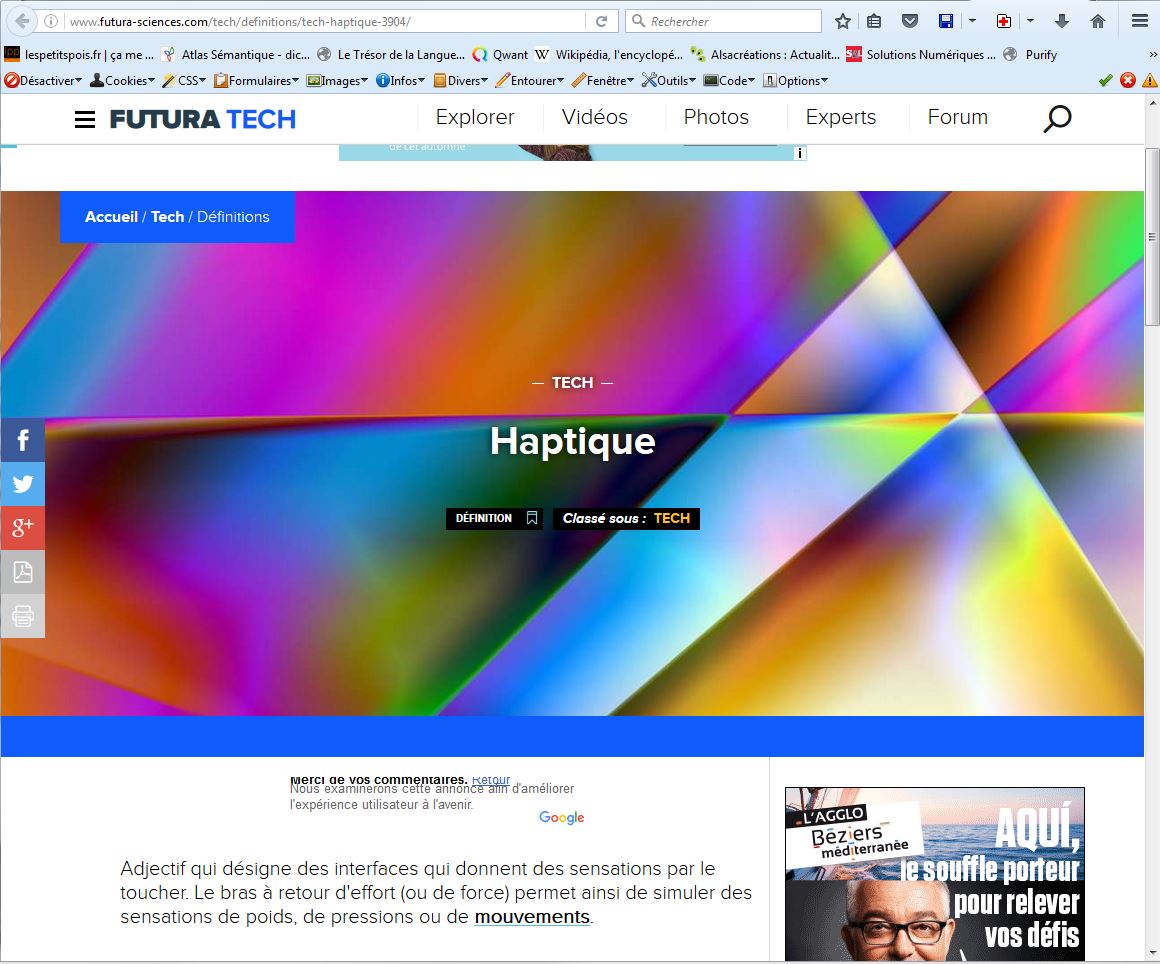Bookmark this page with the star icon
Viewport: 1160px width, 964px height.
(x=843, y=21)
